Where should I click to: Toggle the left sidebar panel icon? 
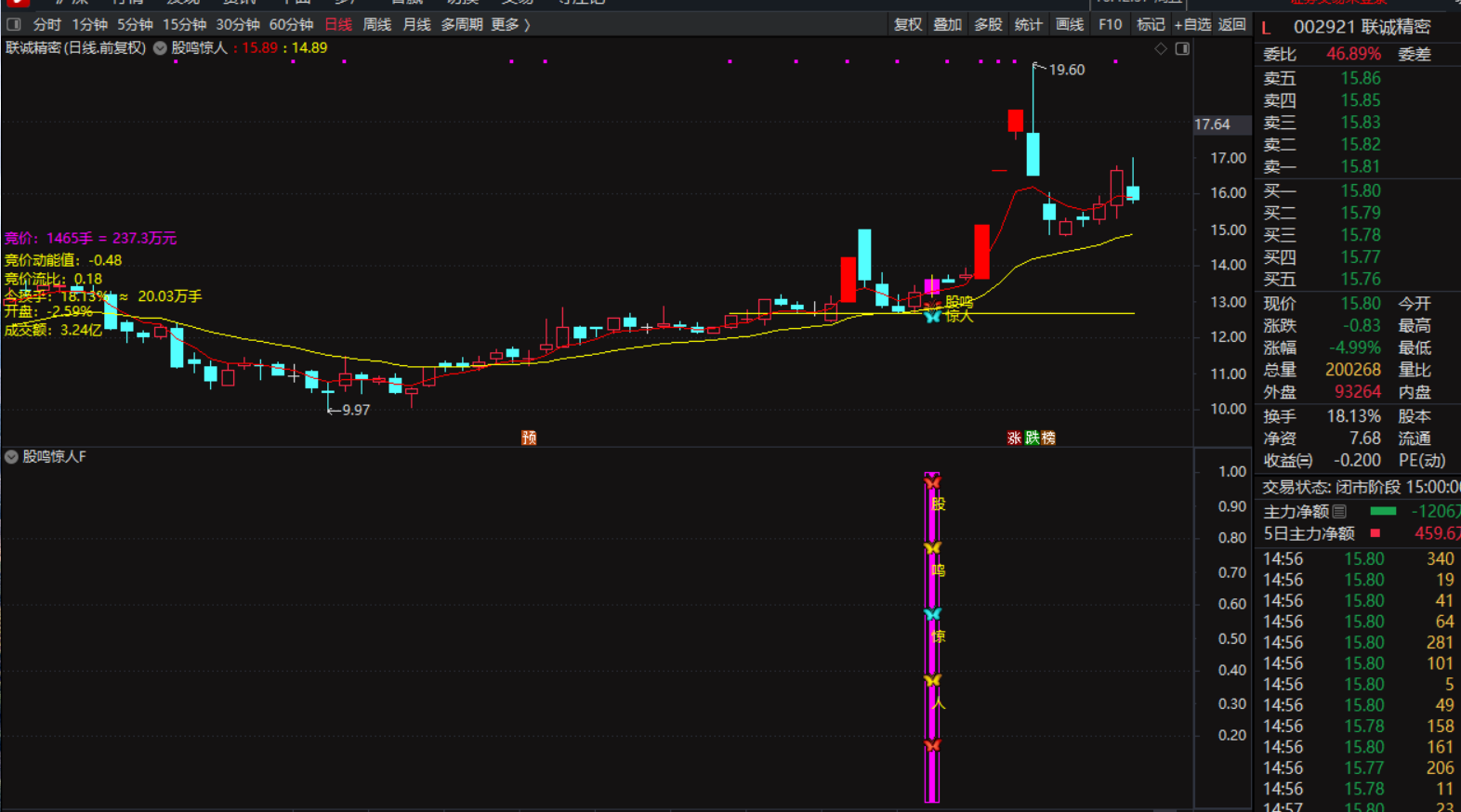[x=14, y=24]
